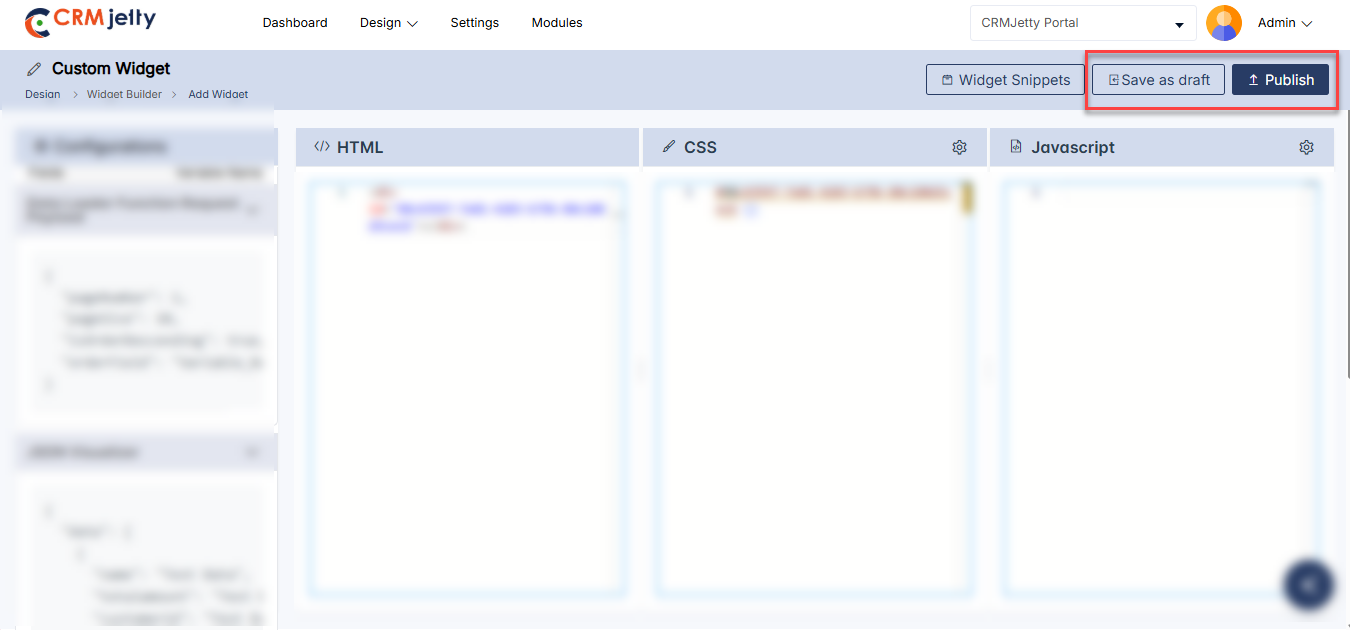The image size is (1350, 630).
Task: Click the round floating button at bottom-right
Action: point(1308,583)
